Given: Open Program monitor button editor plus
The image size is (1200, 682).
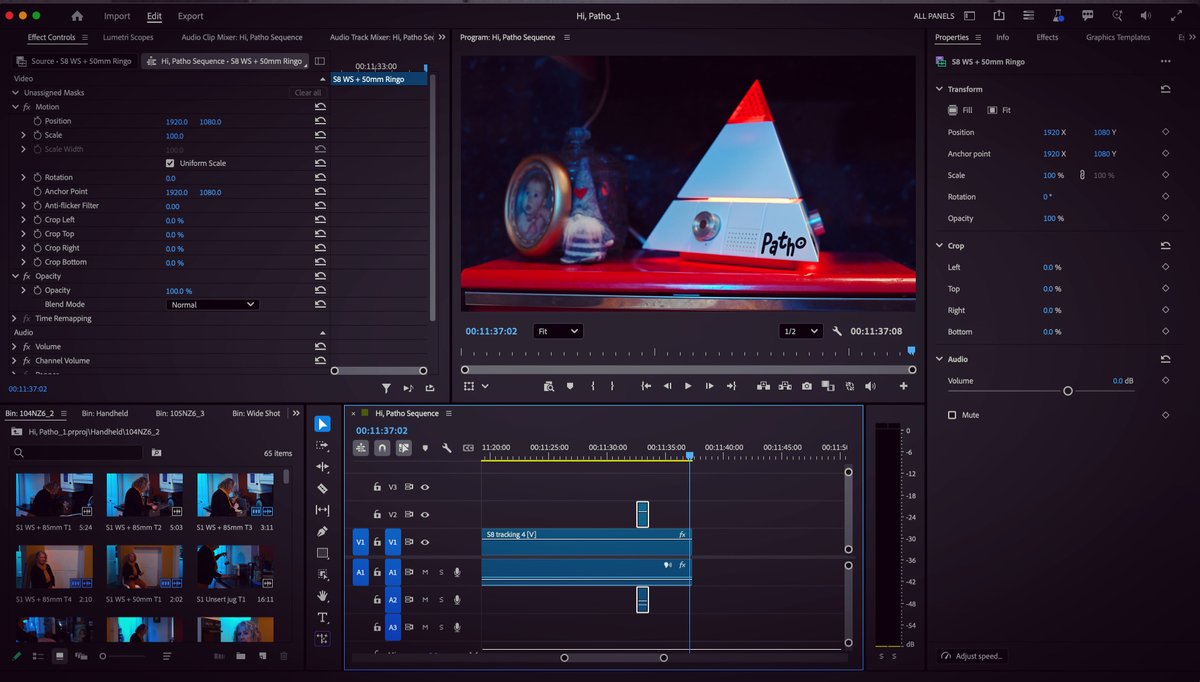Looking at the screenshot, I should click(x=904, y=386).
